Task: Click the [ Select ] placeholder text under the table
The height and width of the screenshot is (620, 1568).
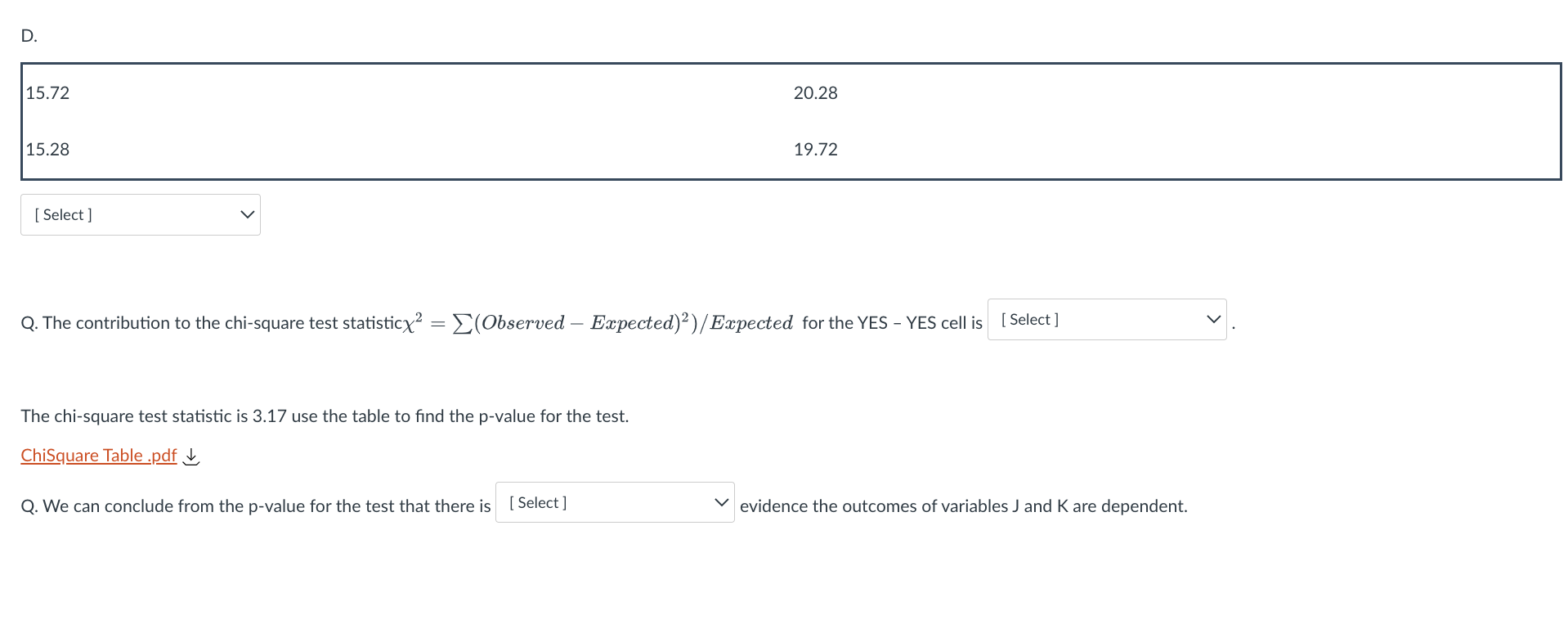Action: [x=63, y=214]
